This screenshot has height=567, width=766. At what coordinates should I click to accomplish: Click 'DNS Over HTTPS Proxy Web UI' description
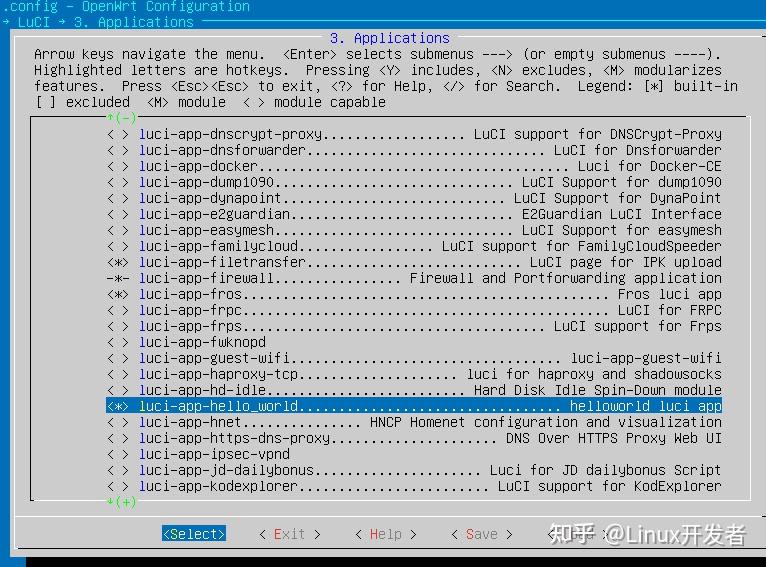[x=614, y=439]
